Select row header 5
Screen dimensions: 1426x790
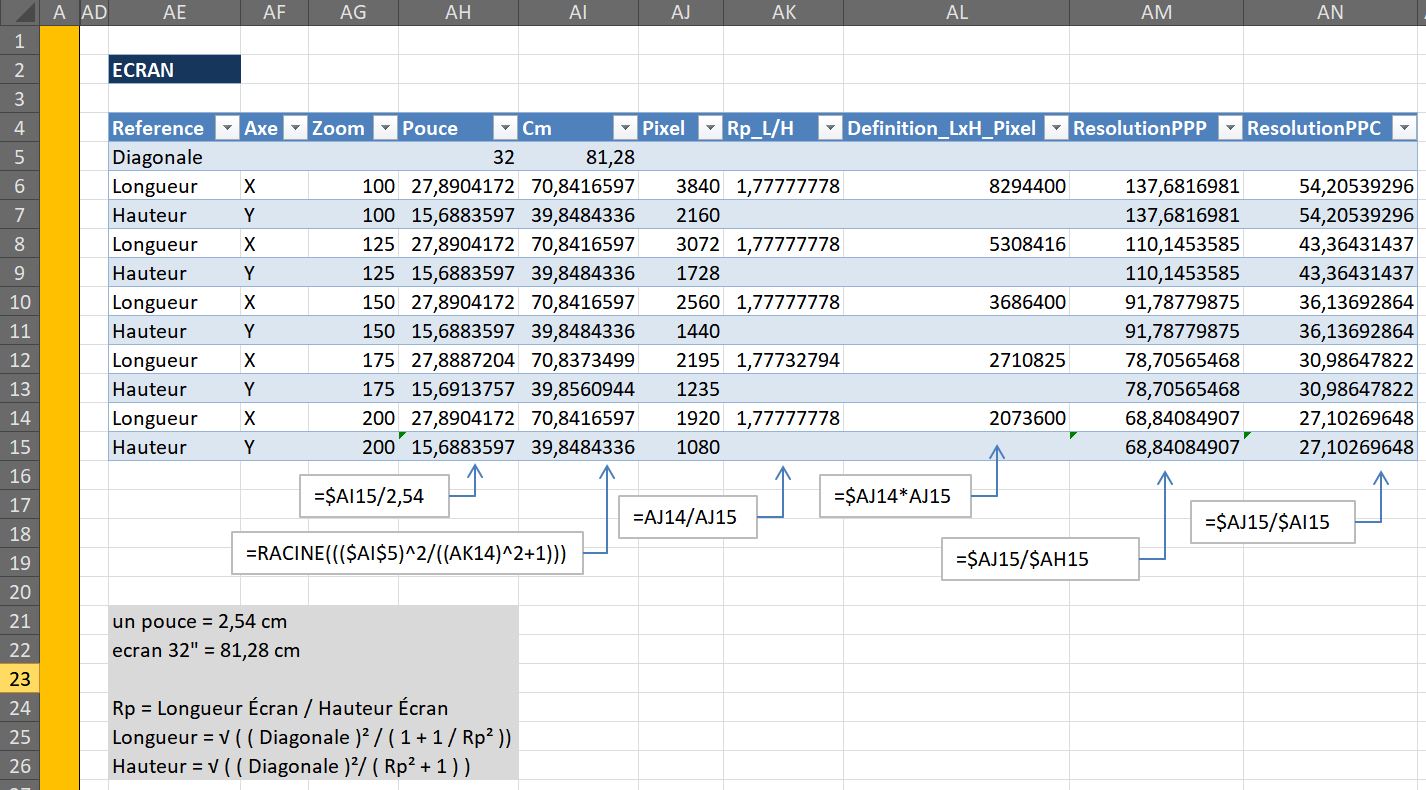19,157
